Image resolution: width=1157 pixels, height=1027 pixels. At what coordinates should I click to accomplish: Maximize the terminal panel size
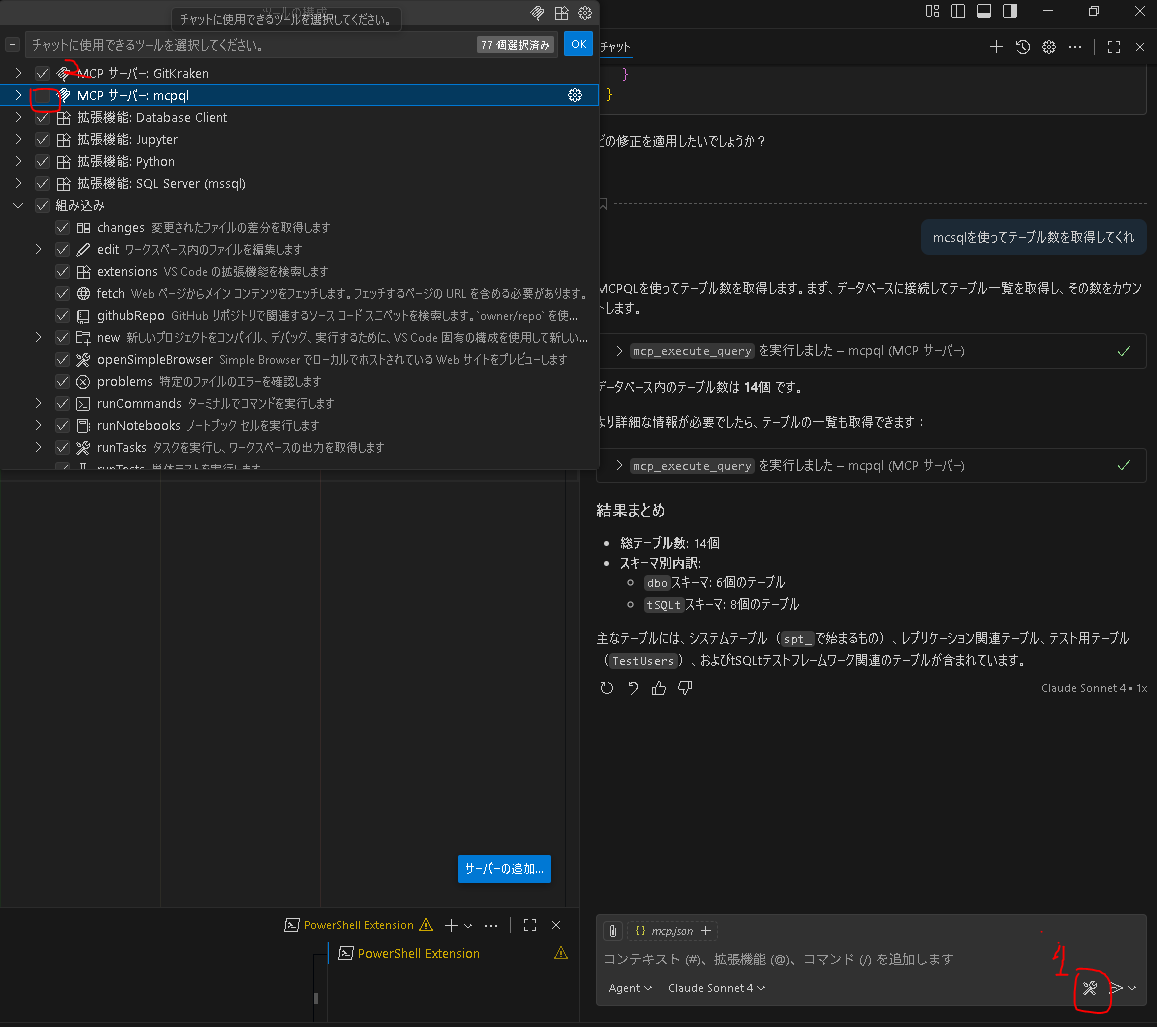(530, 925)
